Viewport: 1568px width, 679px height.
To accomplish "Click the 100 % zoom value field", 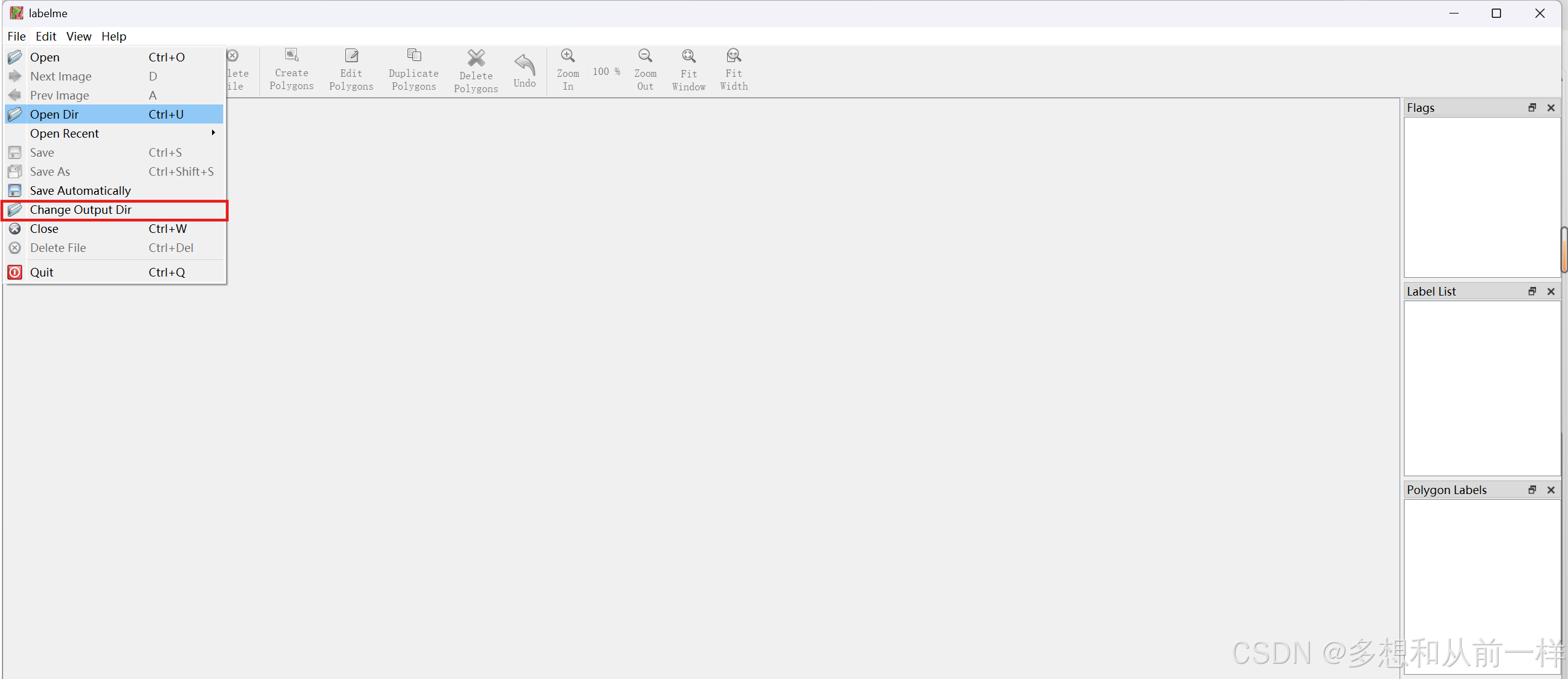I will (x=606, y=71).
